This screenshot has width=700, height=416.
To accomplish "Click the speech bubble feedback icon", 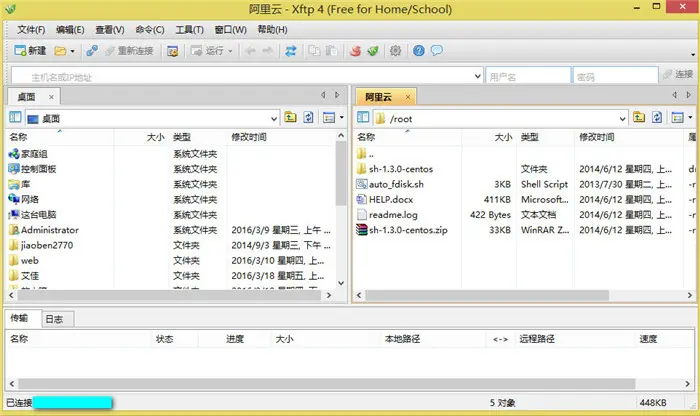I will coord(437,50).
